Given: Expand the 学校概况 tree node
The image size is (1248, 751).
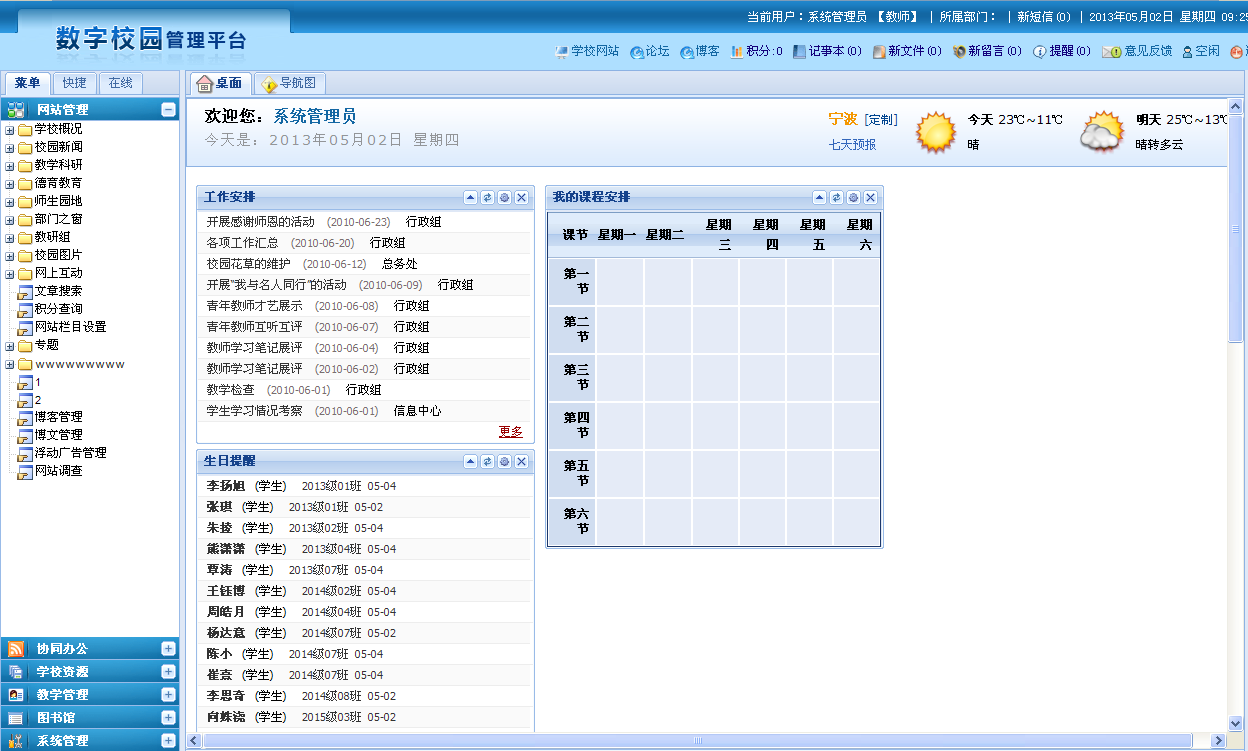Looking at the screenshot, I should [10, 129].
